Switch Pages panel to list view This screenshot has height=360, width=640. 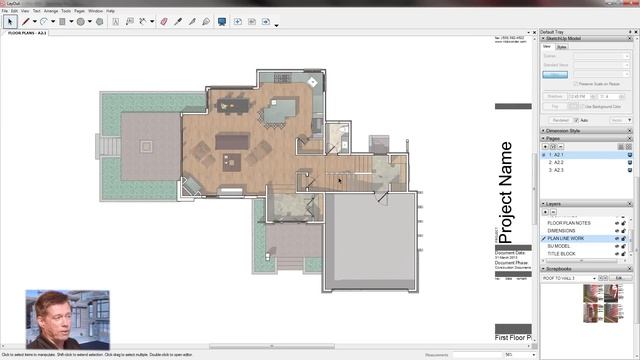(x=621, y=147)
